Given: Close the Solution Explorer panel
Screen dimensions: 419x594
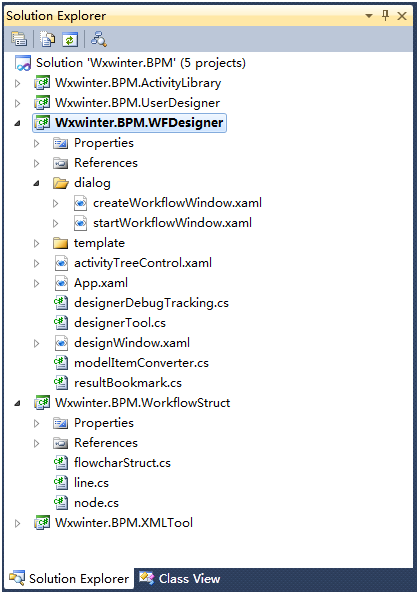Looking at the screenshot, I should tap(402, 16).
